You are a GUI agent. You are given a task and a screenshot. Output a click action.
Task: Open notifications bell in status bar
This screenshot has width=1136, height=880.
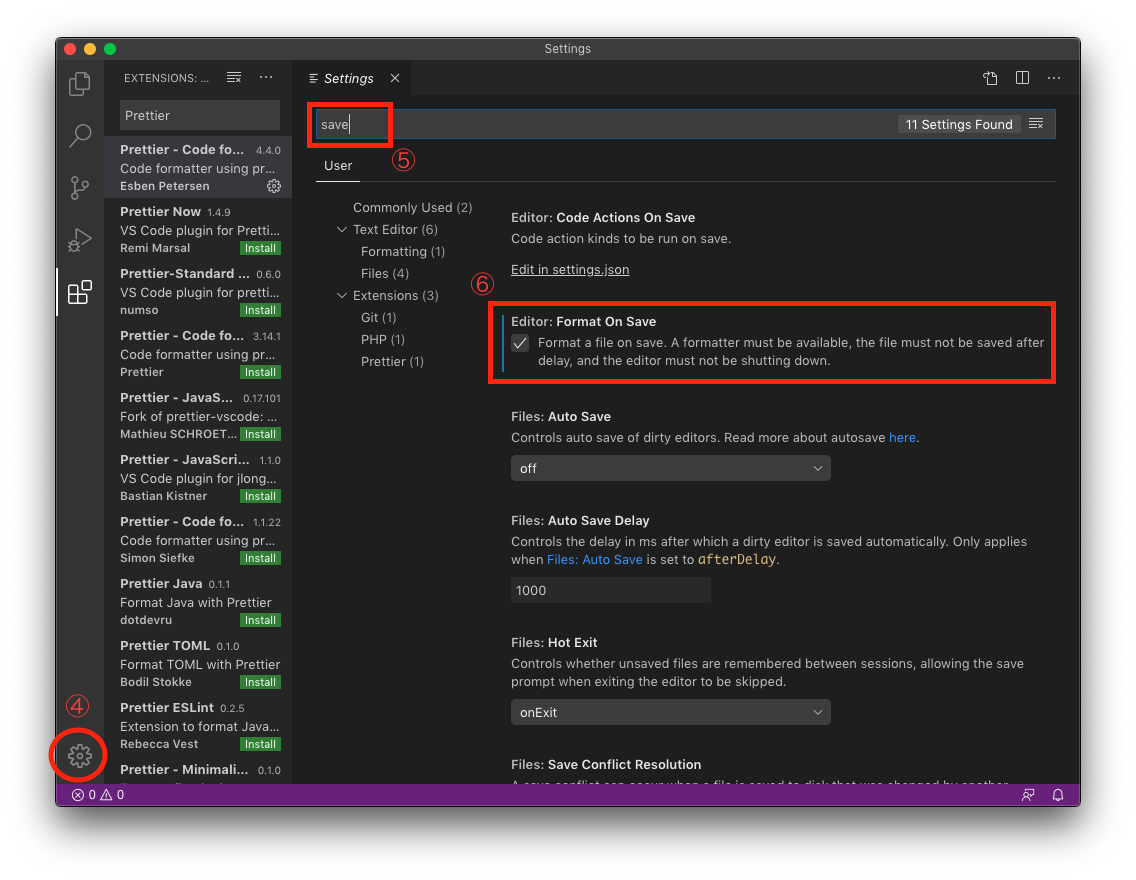point(1058,795)
